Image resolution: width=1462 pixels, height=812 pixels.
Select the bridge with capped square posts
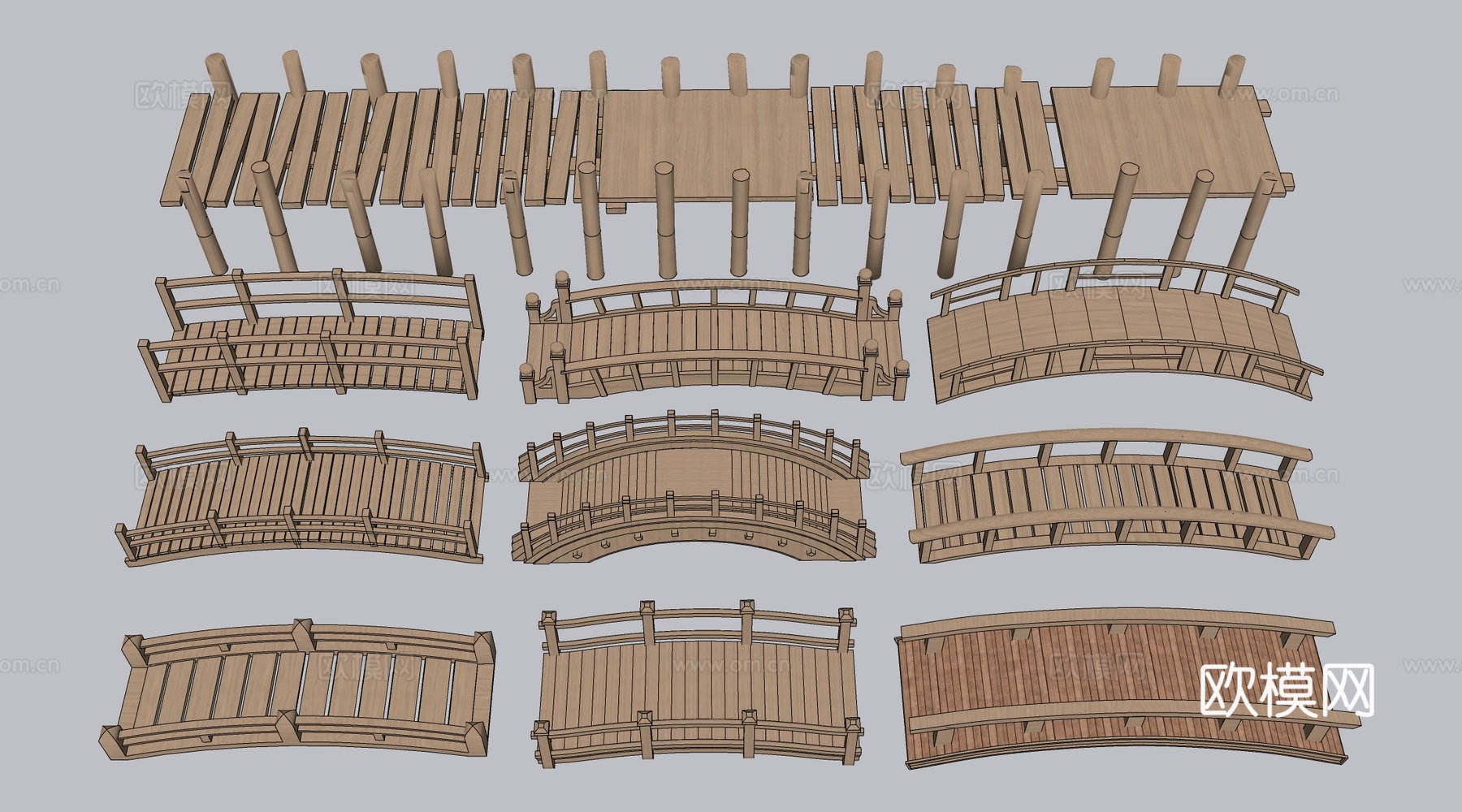699,685
